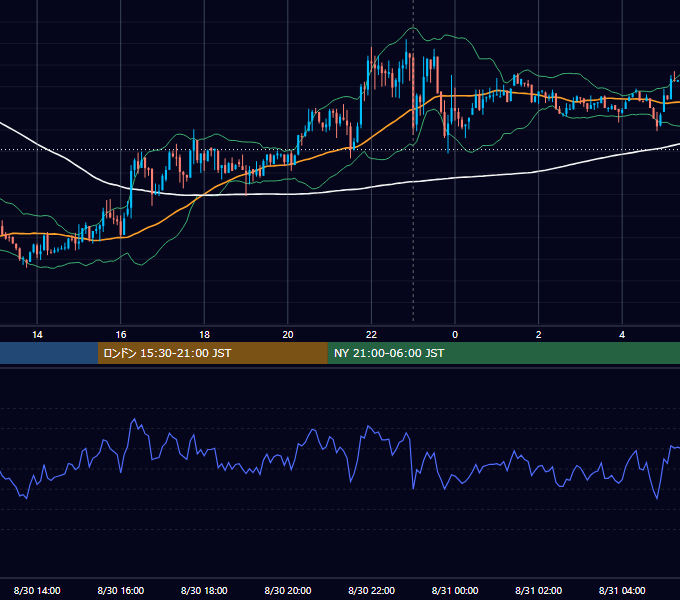Click the 14 hour axis label

pos(37,335)
